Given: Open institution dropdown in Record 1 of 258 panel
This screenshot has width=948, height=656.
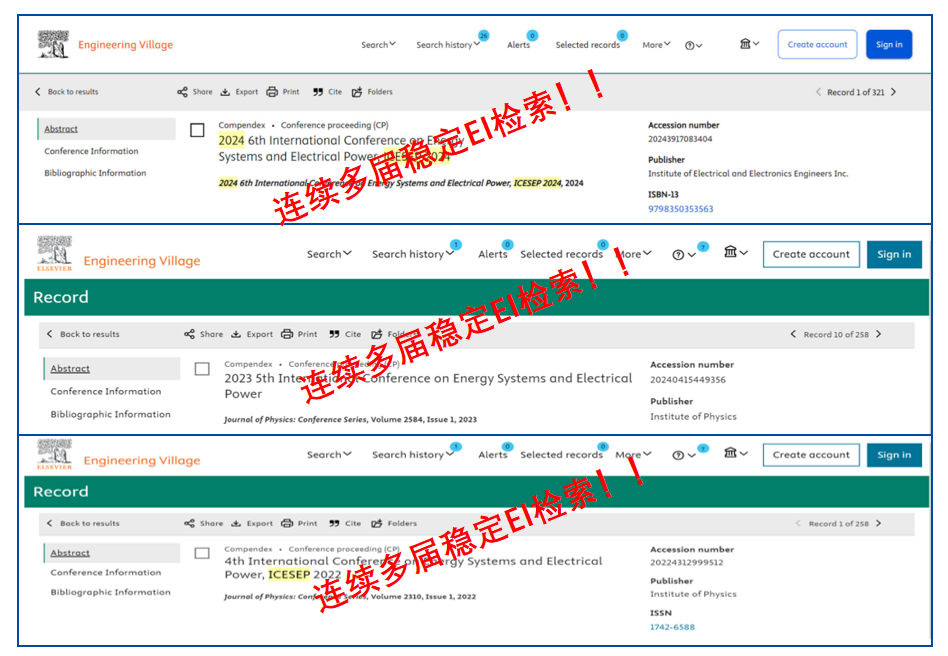Looking at the screenshot, I should point(736,453).
